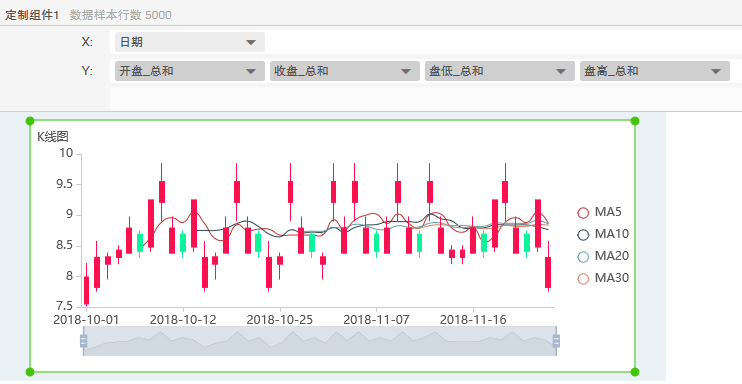Expand the 盘低_总和 field dropdown
This screenshot has width=742, height=384.
coord(561,71)
